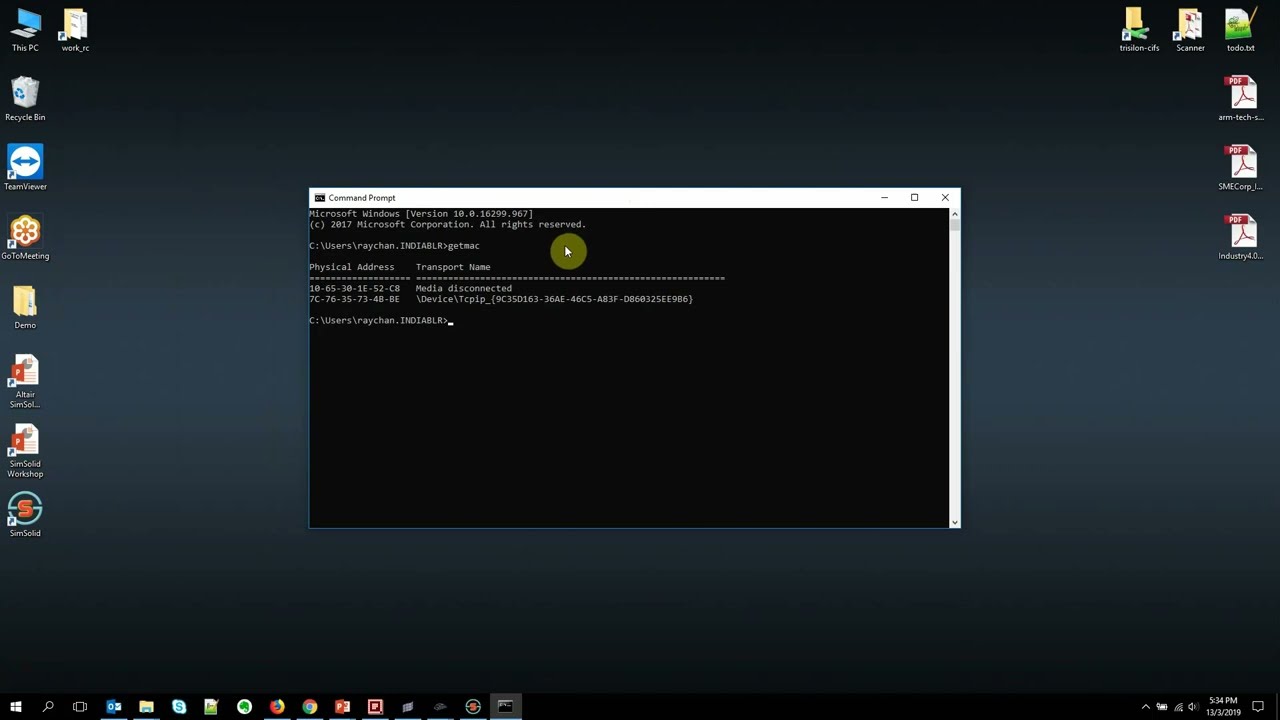Click the Microsoft Windows version line
Image resolution: width=1280 pixels, height=720 pixels.
point(421,214)
